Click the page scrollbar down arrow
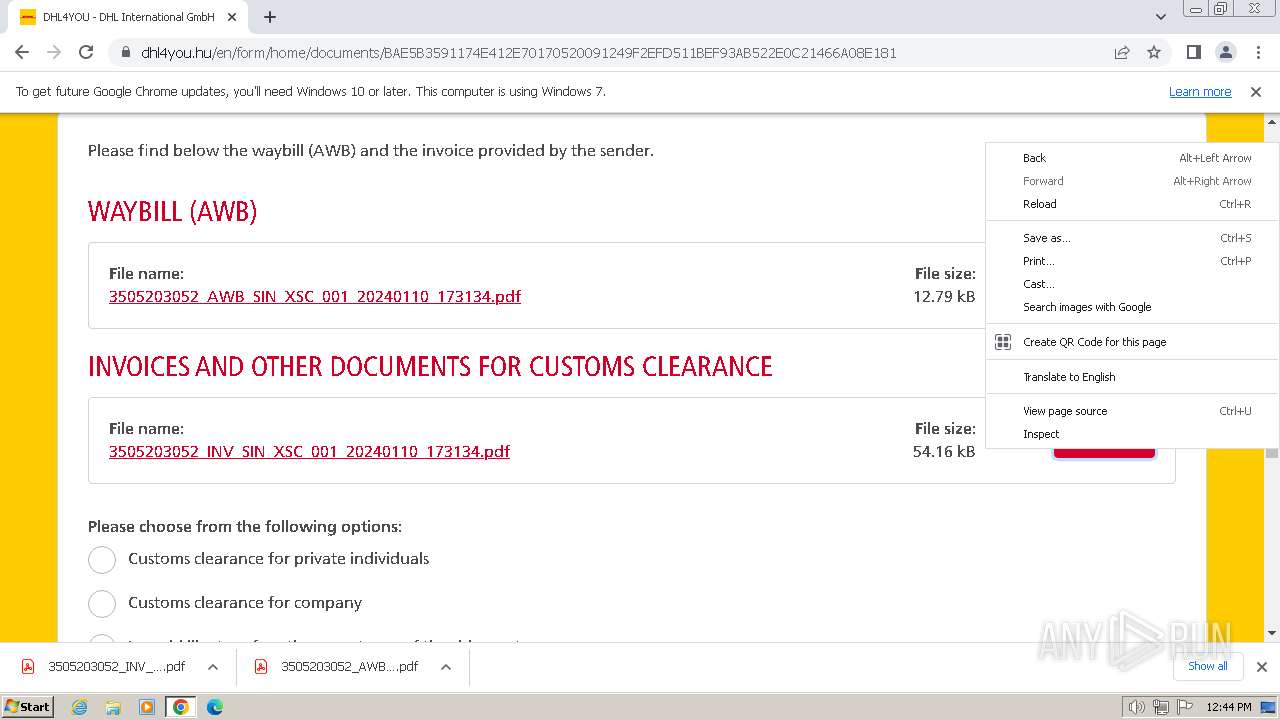Image resolution: width=1280 pixels, height=720 pixels. [1272, 633]
